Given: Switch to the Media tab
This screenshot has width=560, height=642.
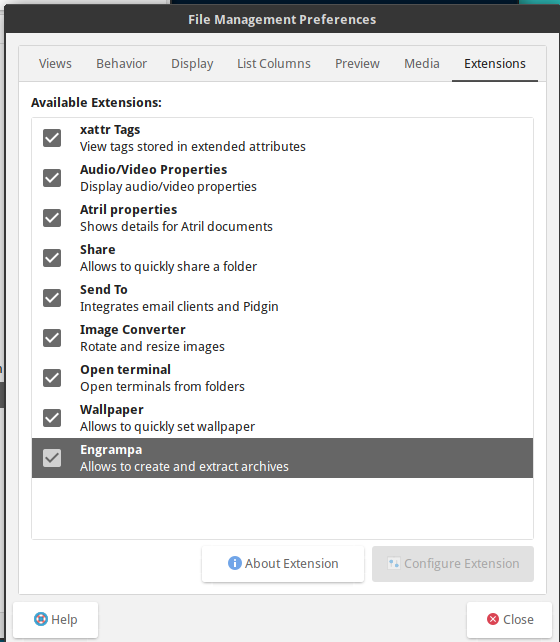Looking at the screenshot, I should (x=422, y=63).
